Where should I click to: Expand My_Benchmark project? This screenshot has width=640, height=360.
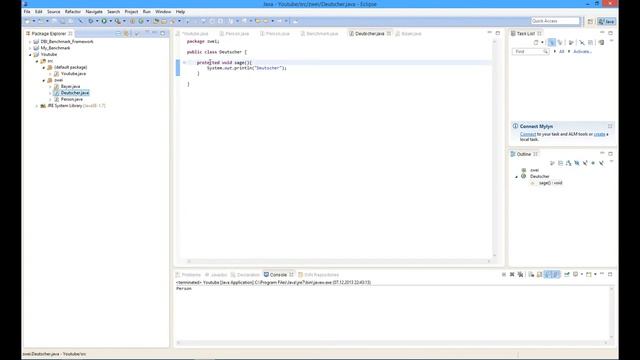(30, 48)
